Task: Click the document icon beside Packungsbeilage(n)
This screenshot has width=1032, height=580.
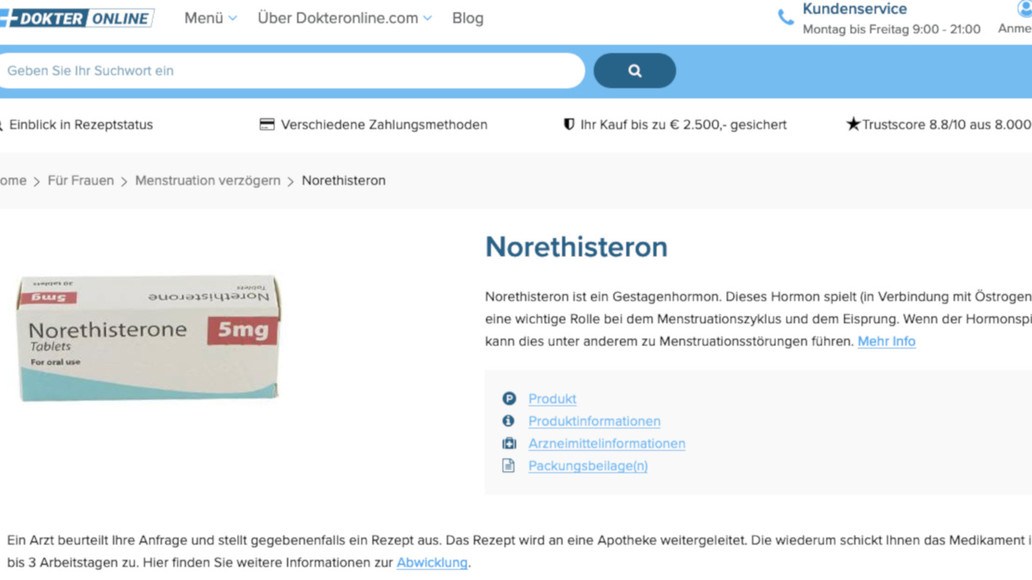Action: (x=509, y=466)
